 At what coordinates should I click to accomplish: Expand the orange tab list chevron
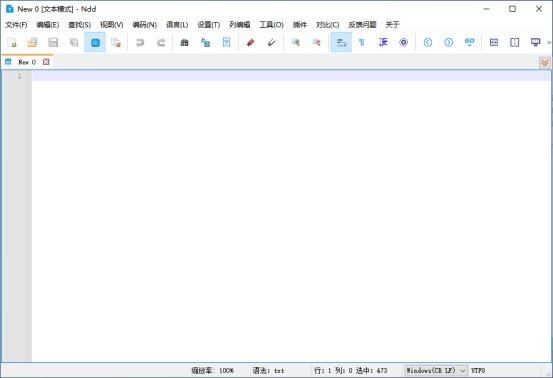click(x=545, y=63)
